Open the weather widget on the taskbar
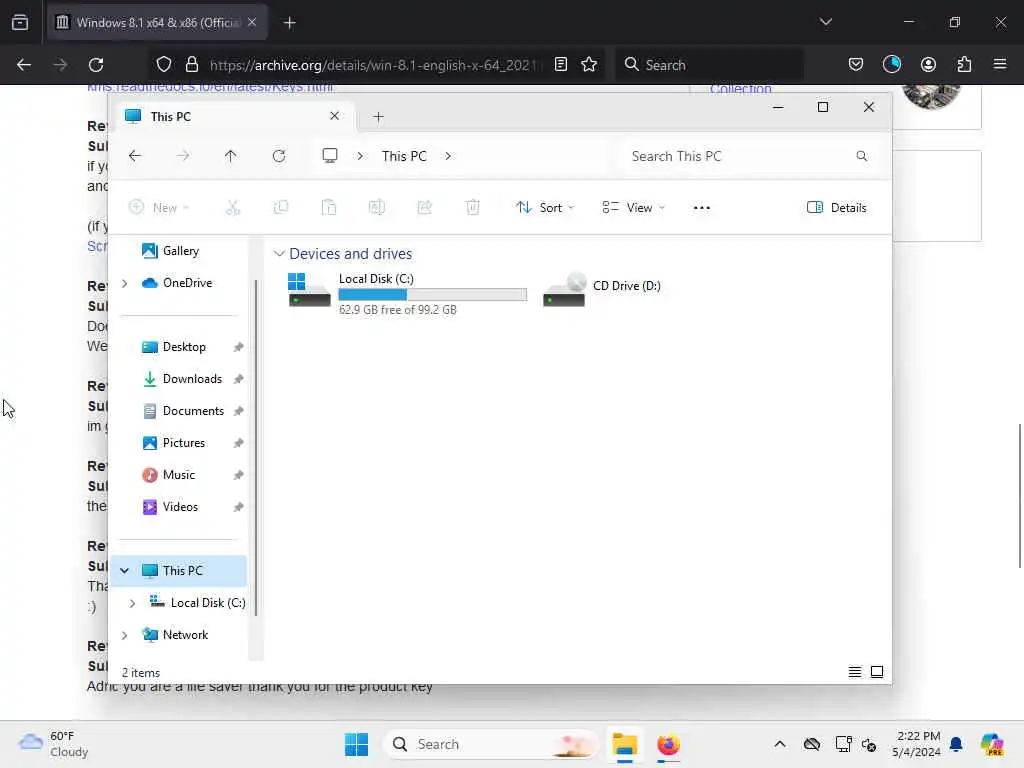Viewport: 1024px width, 768px height. pos(54,744)
